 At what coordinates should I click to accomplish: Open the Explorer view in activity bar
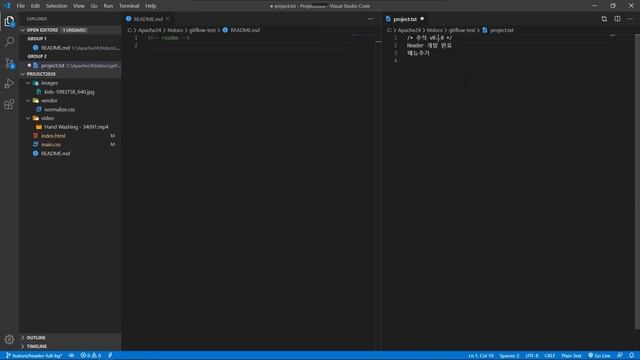pos(9,21)
